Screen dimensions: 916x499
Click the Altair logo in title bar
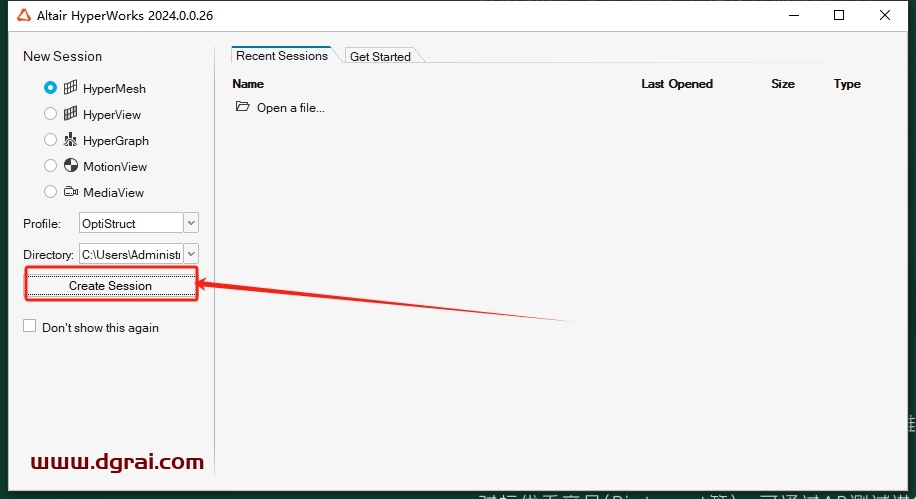[x=24, y=15]
